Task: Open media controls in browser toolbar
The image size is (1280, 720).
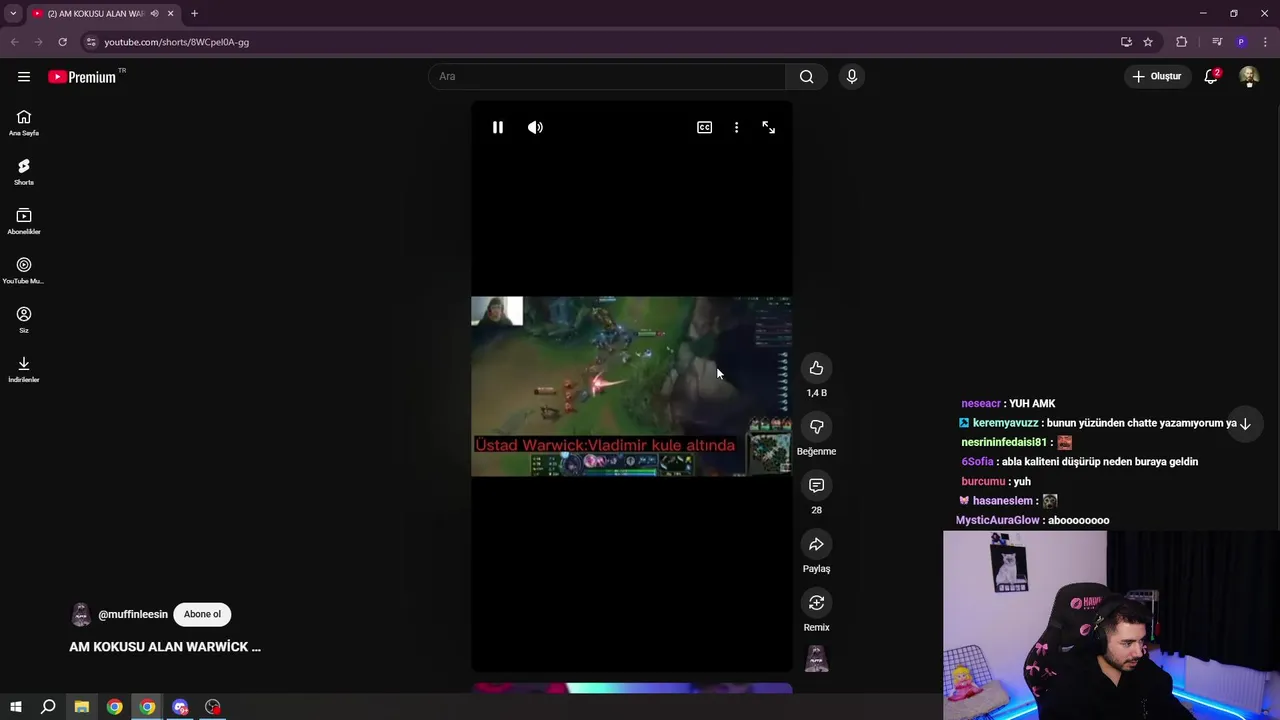Action: coord(1216,42)
